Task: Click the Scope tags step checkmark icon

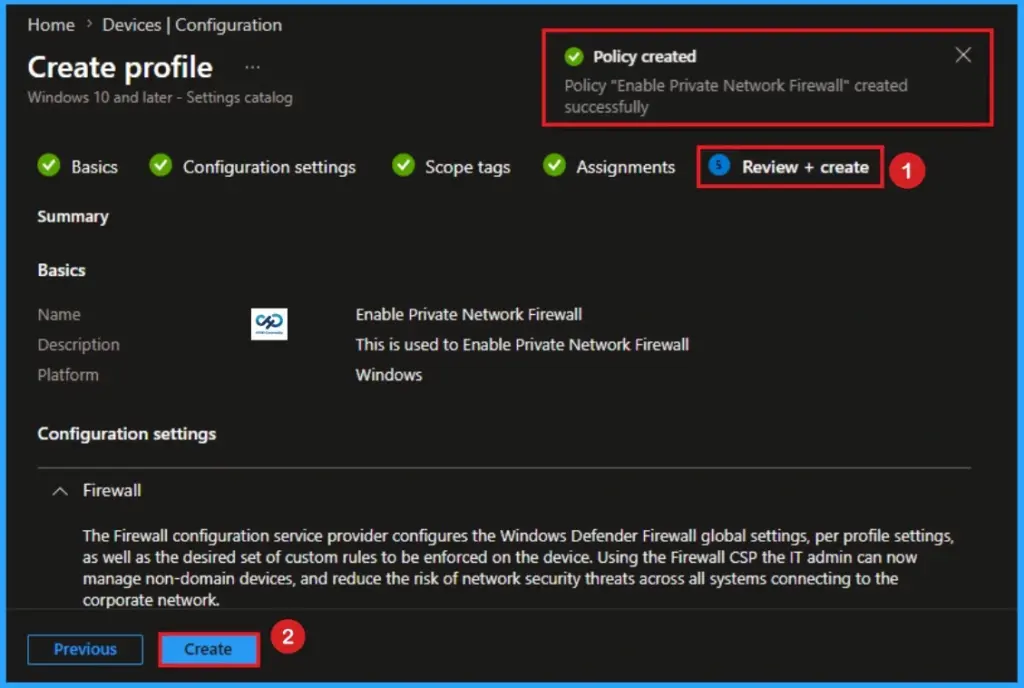Action: 403,166
